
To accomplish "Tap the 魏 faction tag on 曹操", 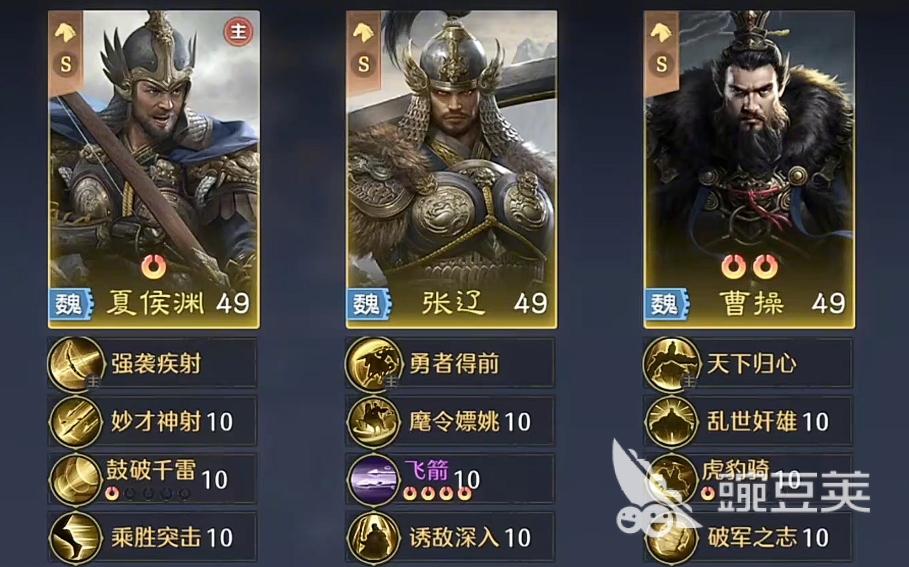I will [666, 304].
